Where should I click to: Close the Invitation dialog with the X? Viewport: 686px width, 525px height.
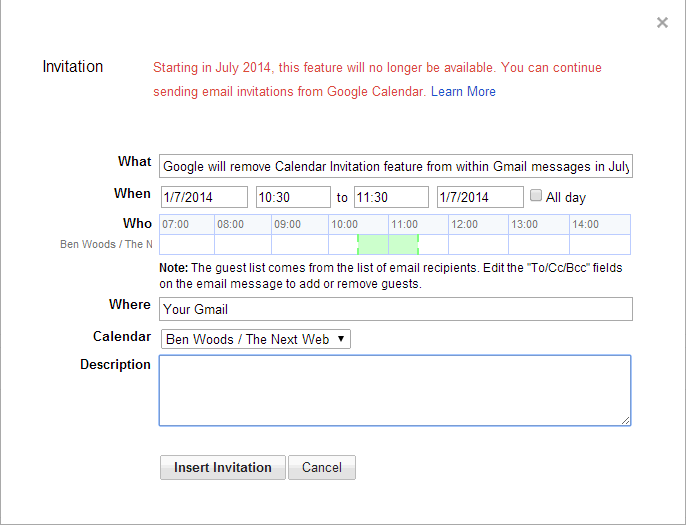pos(662,22)
